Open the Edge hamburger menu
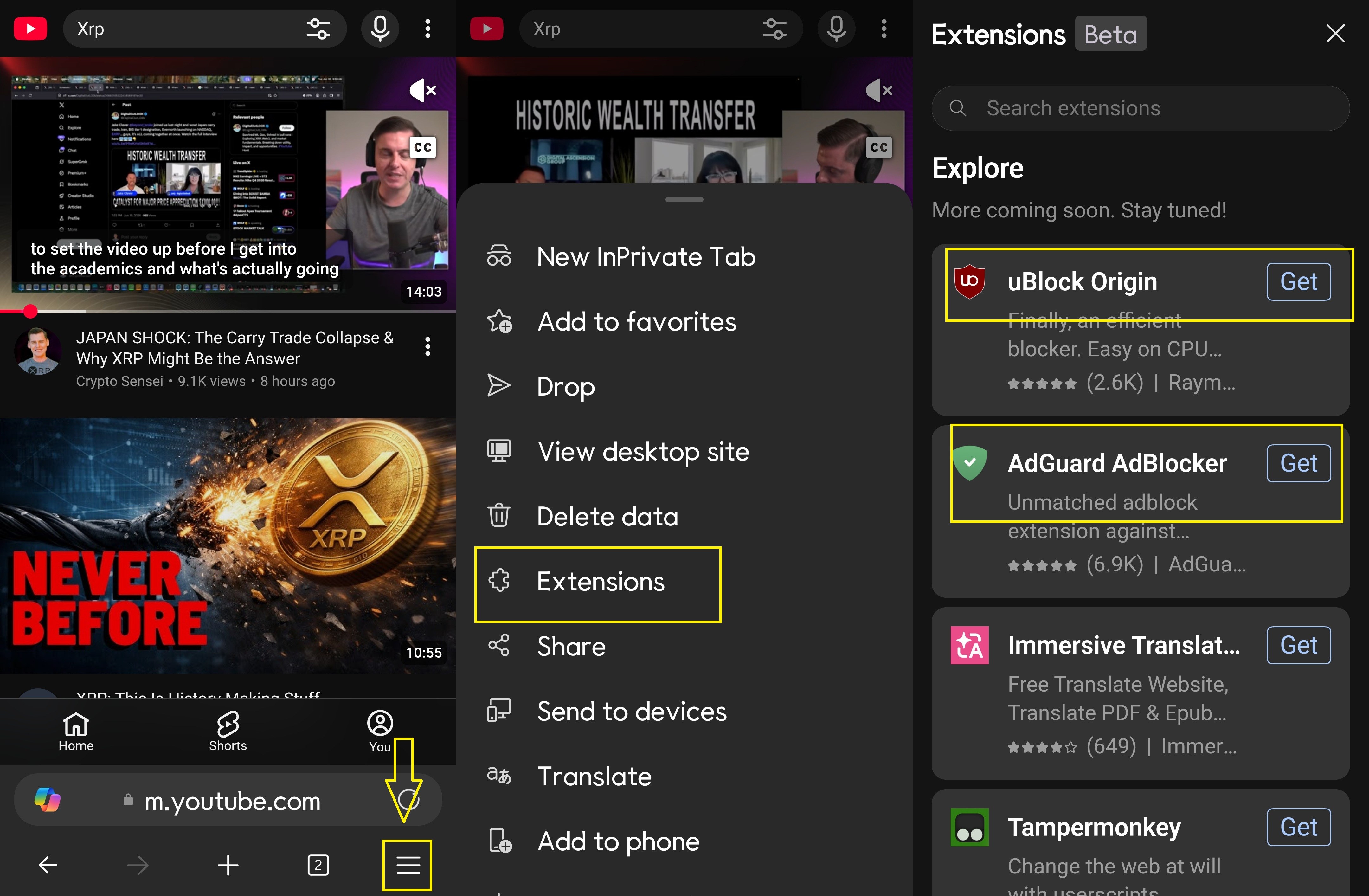The height and width of the screenshot is (896, 1369). click(408, 865)
